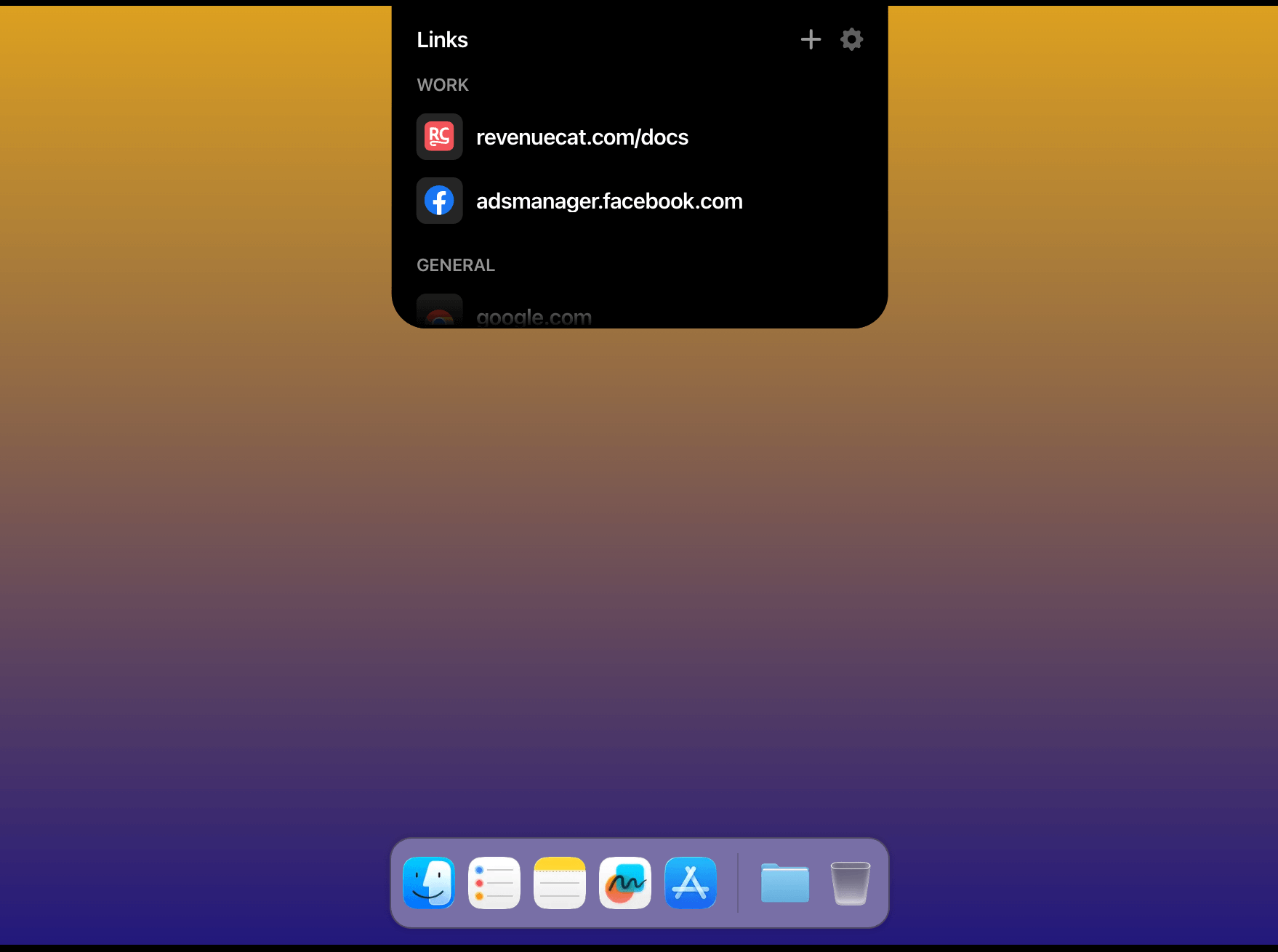Click the Links panel title

pyautogui.click(x=442, y=40)
